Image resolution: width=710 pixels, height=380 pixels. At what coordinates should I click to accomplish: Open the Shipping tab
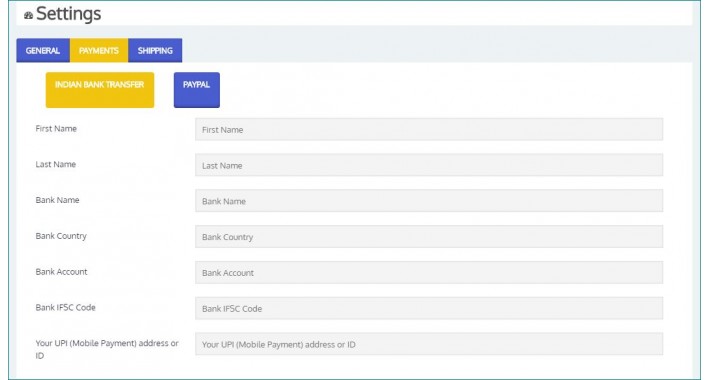tap(155, 50)
